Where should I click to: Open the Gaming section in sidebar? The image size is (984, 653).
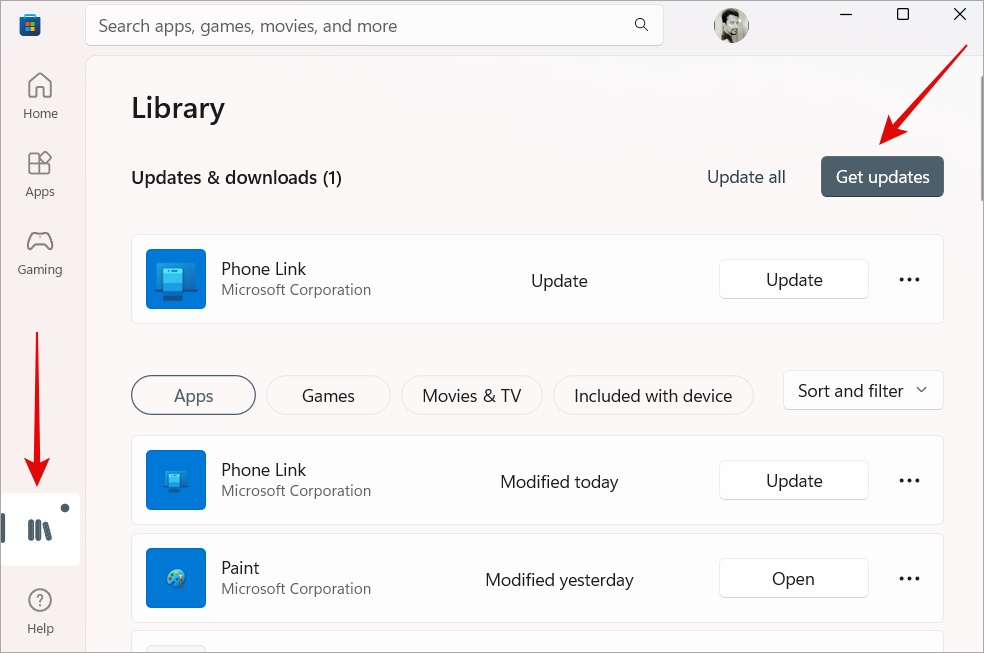(40, 252)
